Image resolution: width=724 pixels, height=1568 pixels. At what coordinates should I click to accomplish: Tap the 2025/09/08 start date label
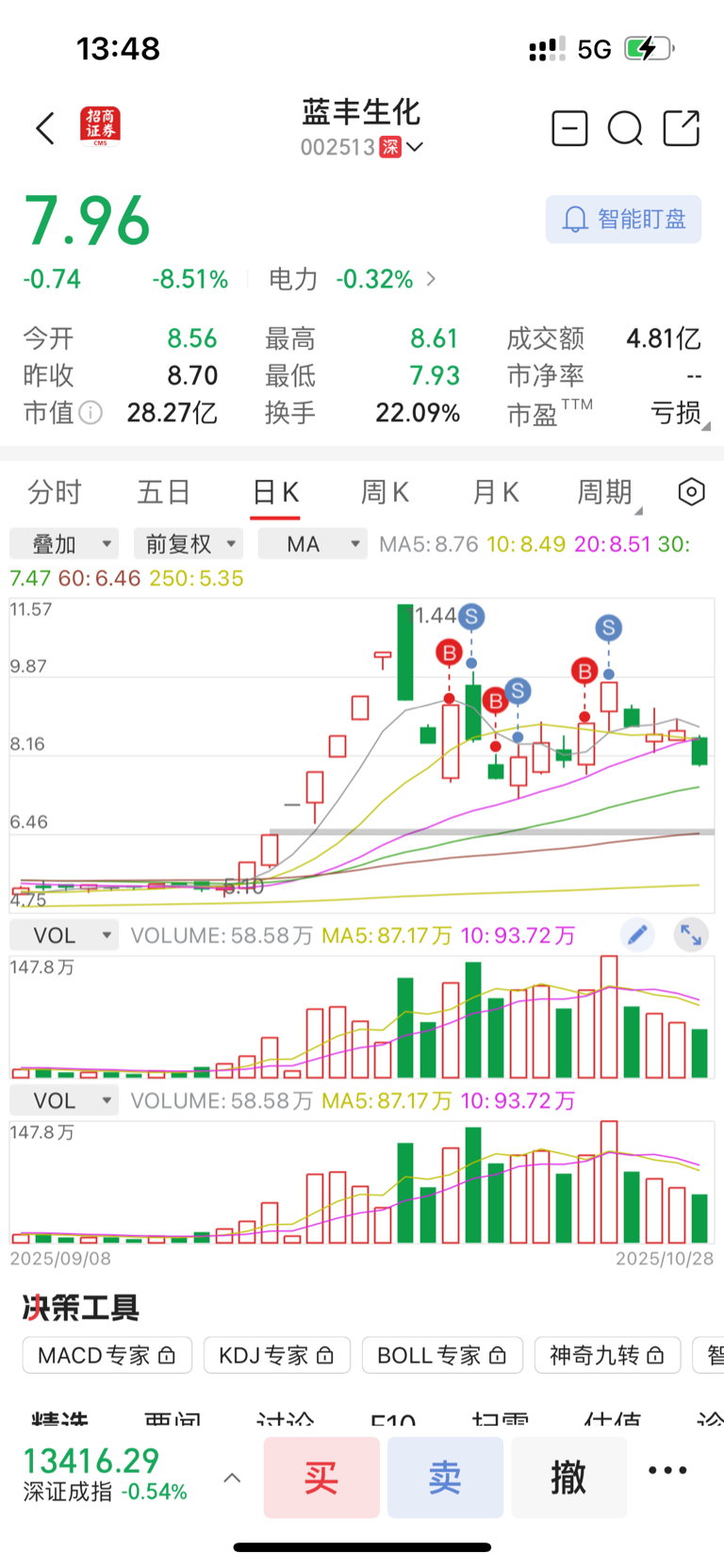[x=60, y=1259]
